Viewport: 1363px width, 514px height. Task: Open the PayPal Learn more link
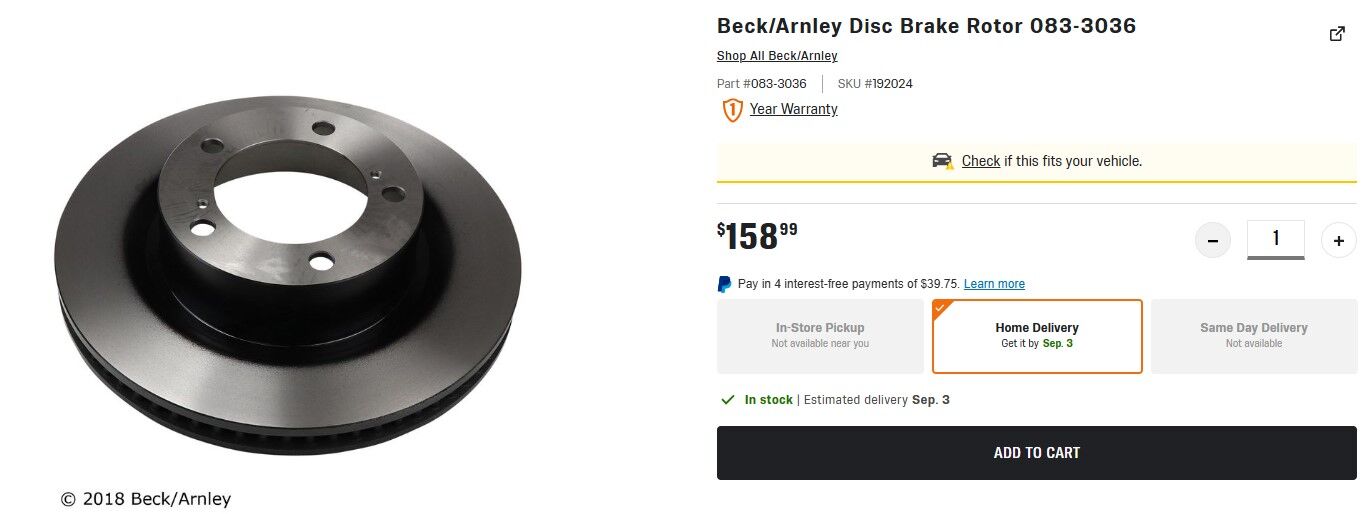click(994, 284)
